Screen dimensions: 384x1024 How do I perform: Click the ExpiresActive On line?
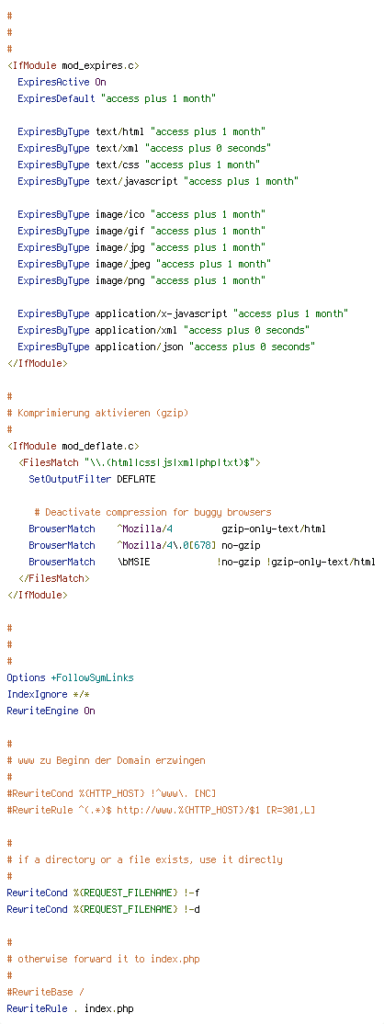pyautogui.click(x=61, y=82)
